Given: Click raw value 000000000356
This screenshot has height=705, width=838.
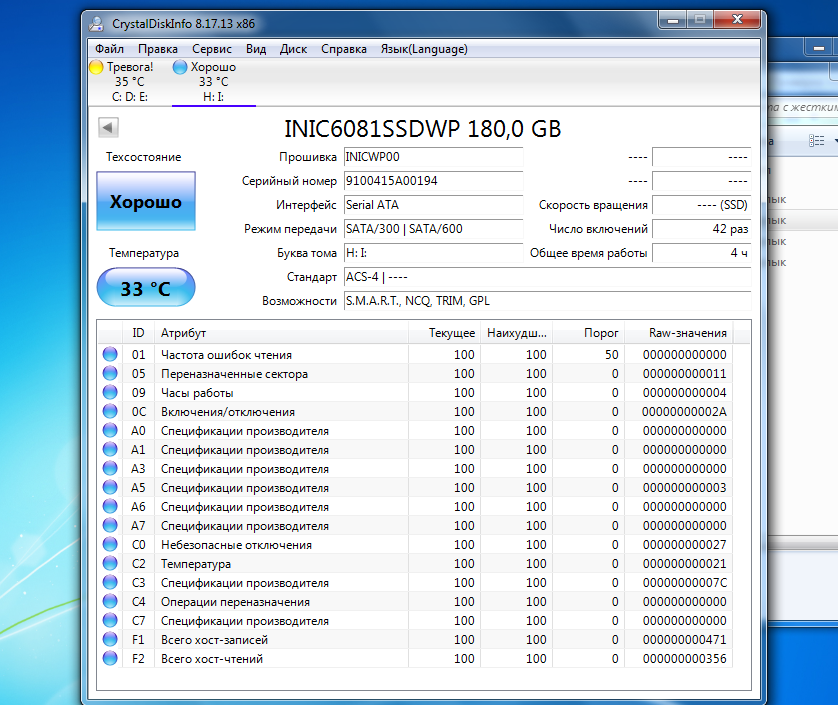Looking at the screenshot, I should (x=684, y=658).
